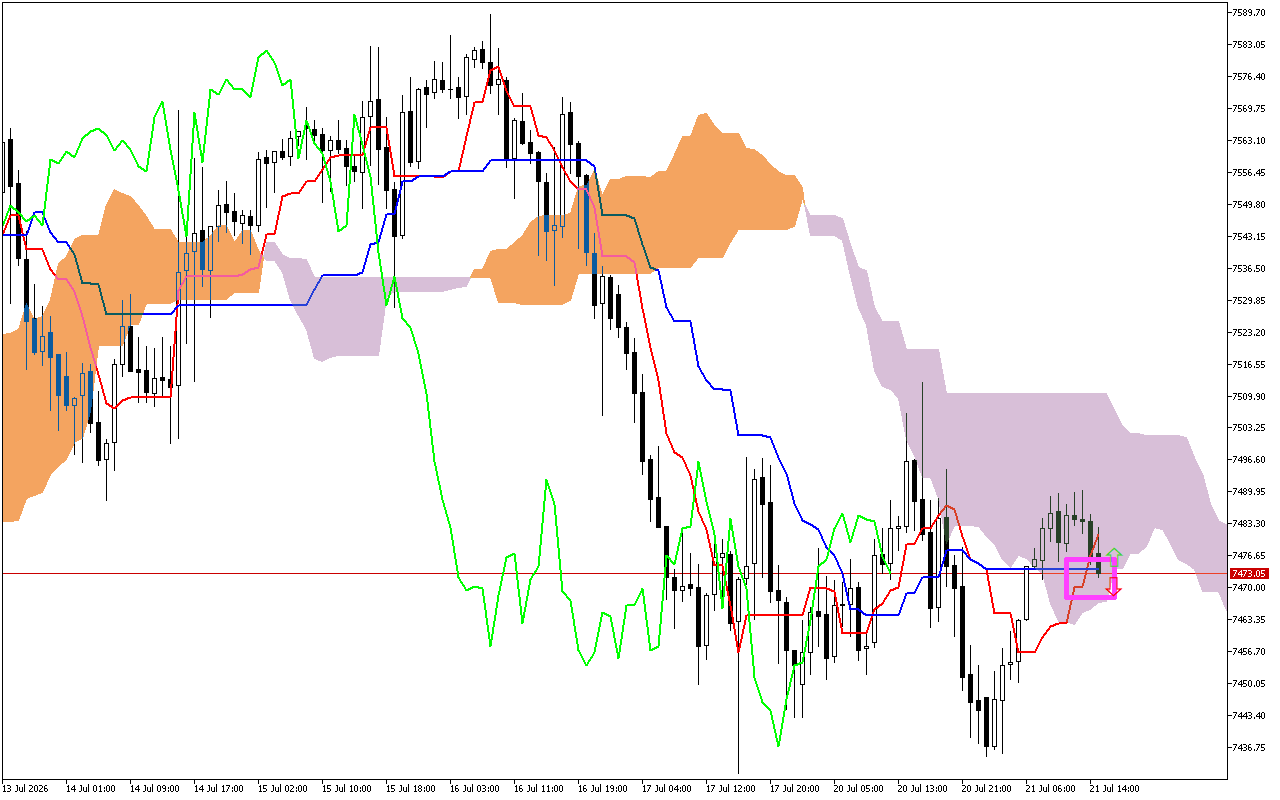Click the 7589.70 price axis label
Viewport: 1280px width, 800px height.
point(1250,13)
